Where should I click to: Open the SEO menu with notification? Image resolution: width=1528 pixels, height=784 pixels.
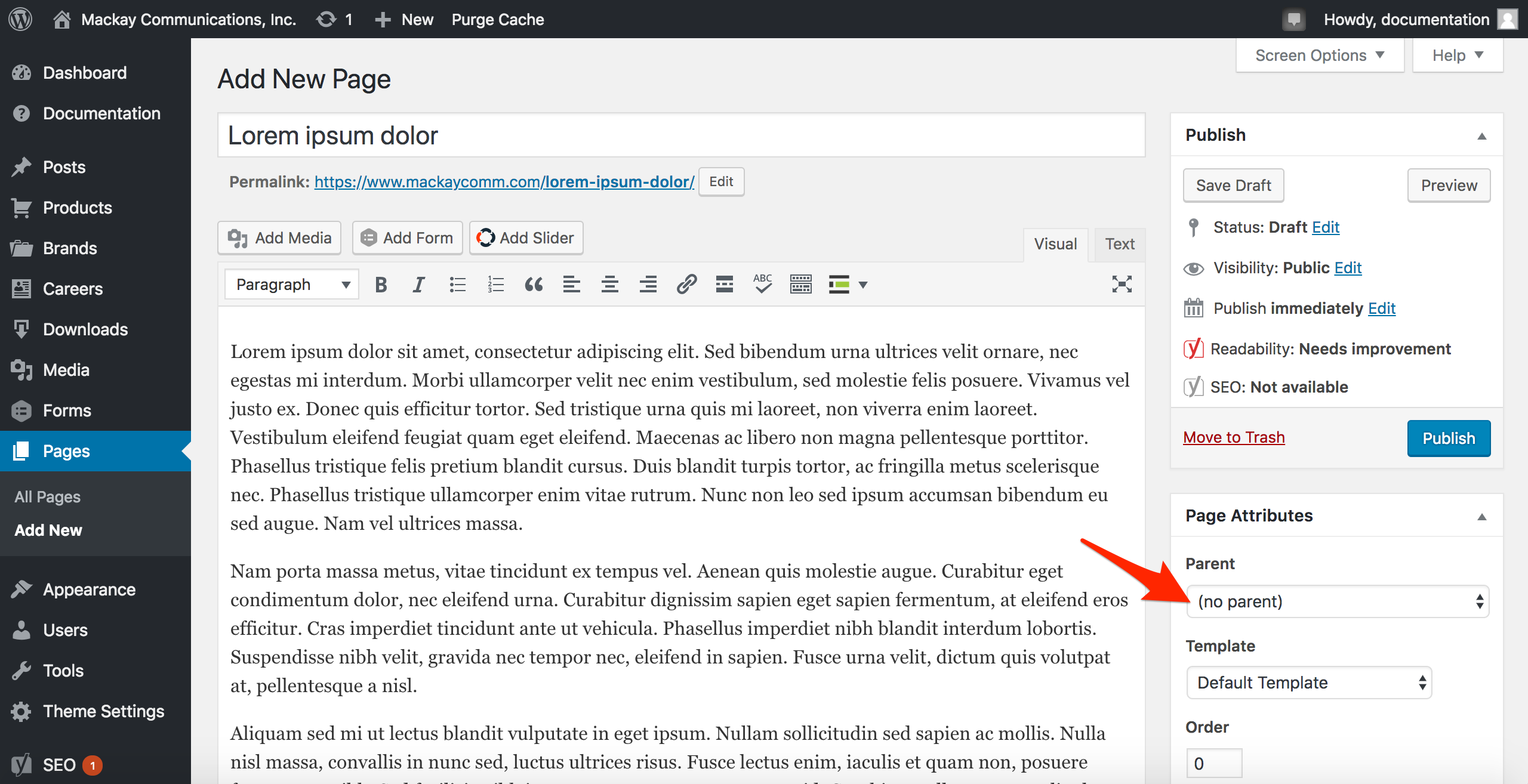(95, 765)
